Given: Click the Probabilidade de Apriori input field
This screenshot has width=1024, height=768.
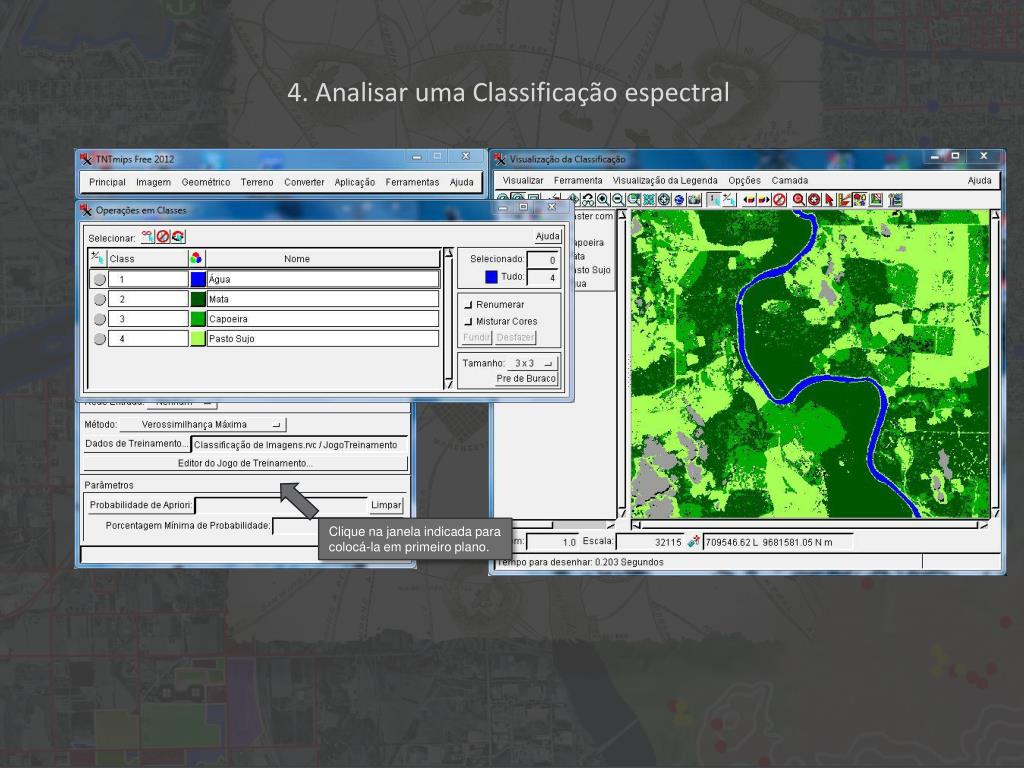Looking at the screenshot, I should click(x=281, y=505).
